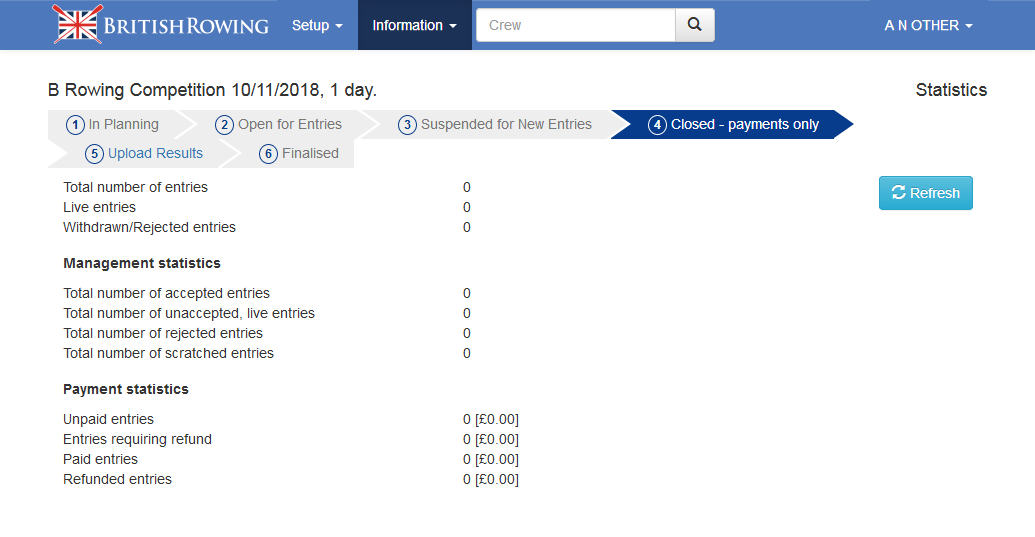Select Closed - payments only stage
Screen dimensions: 1035x537
coord(744,125)
